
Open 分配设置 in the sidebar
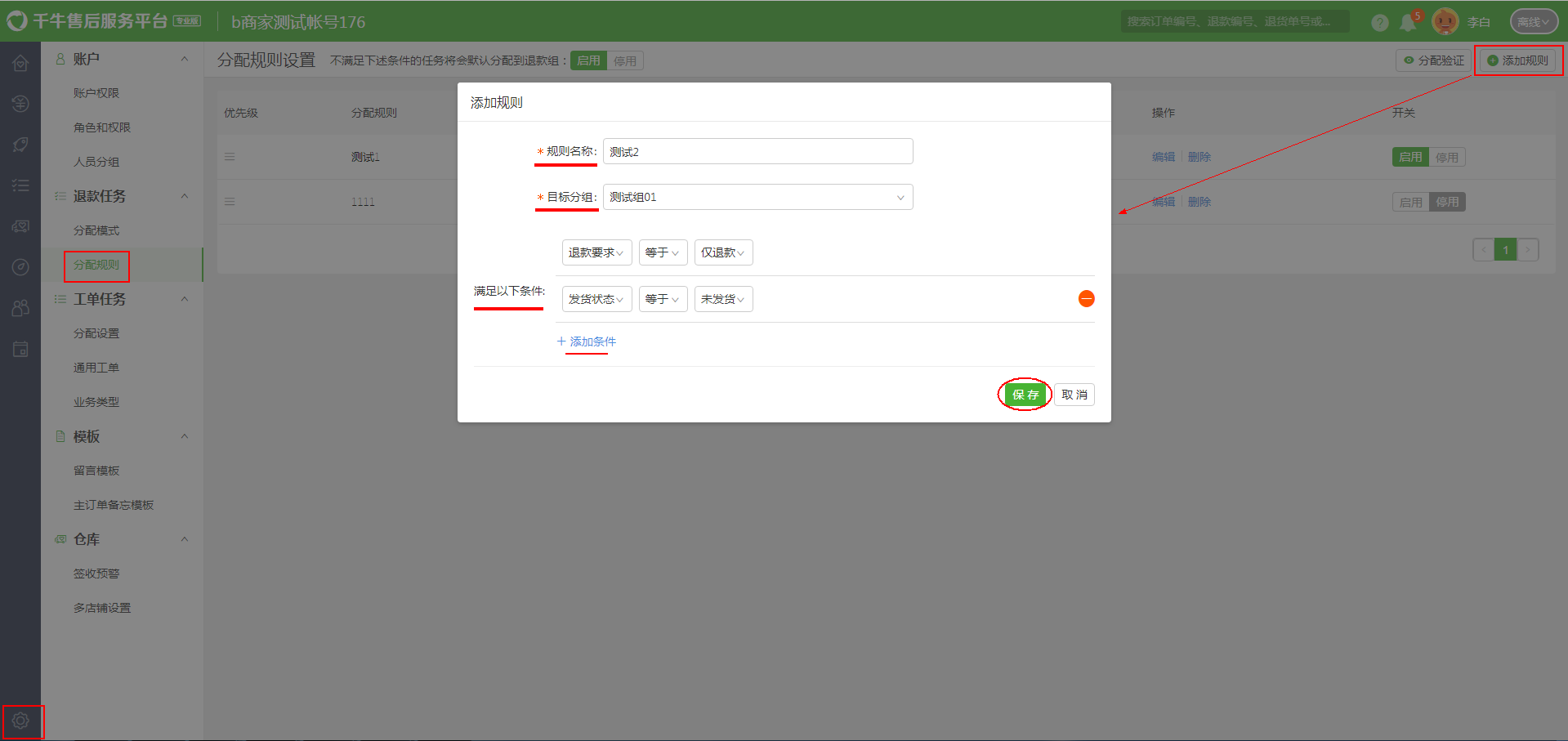coord(96,333)
